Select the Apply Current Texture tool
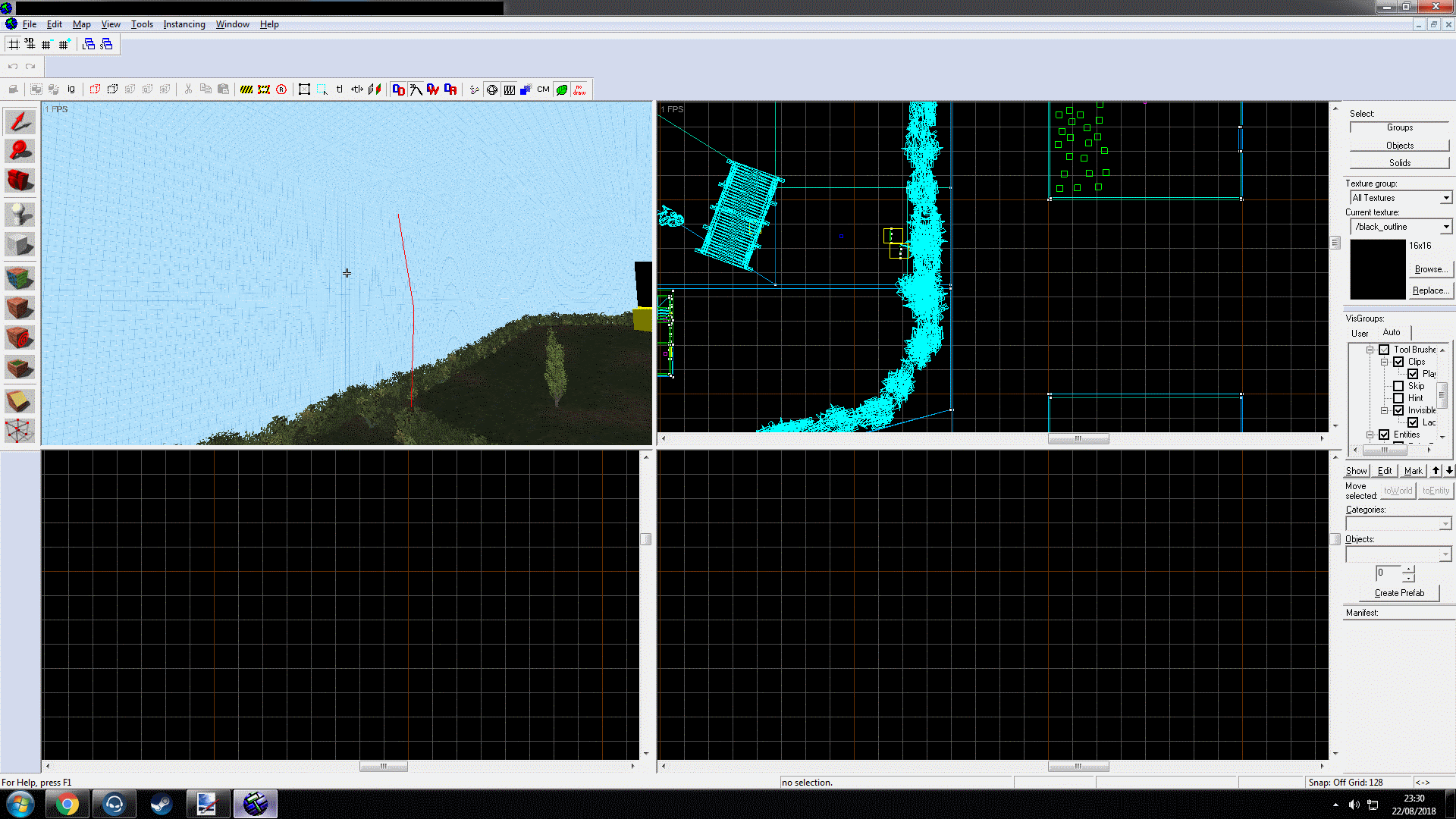This screenshot has height=819, width=1456. click(20, 307)
